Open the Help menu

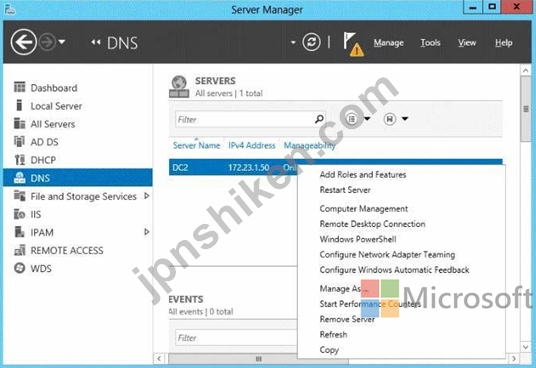504,43
